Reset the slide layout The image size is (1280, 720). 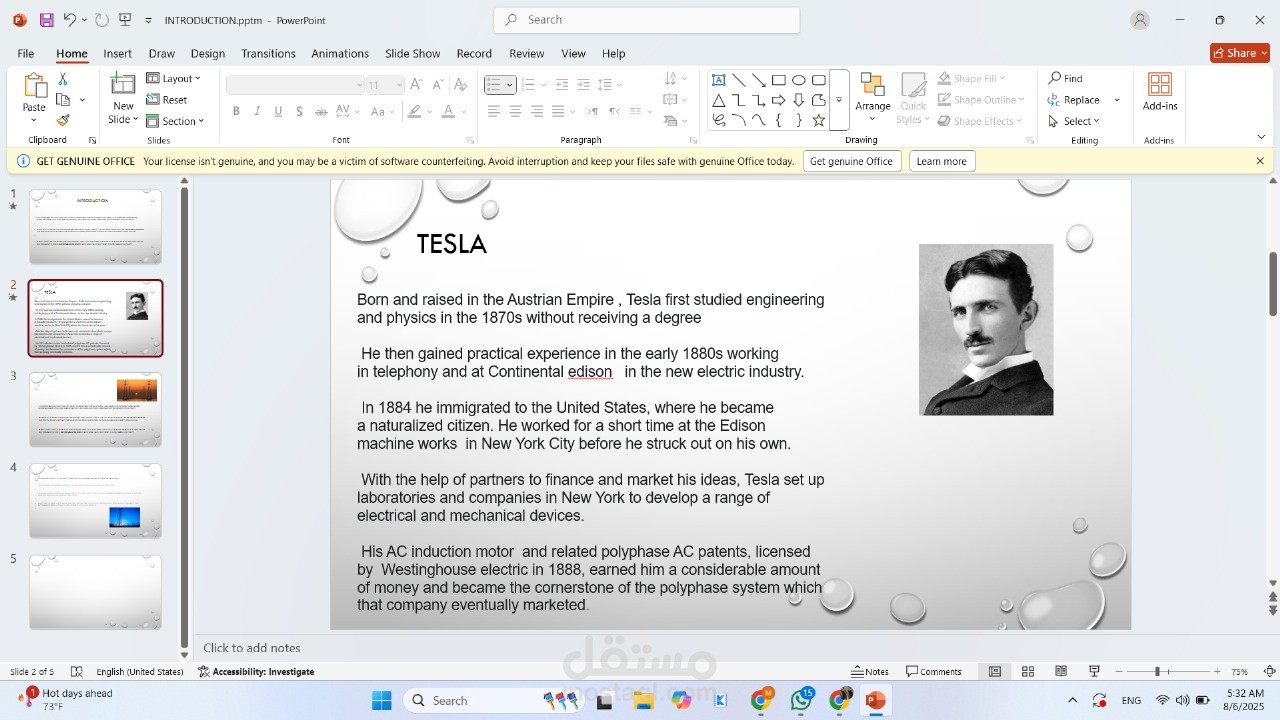tap(167, 100)
